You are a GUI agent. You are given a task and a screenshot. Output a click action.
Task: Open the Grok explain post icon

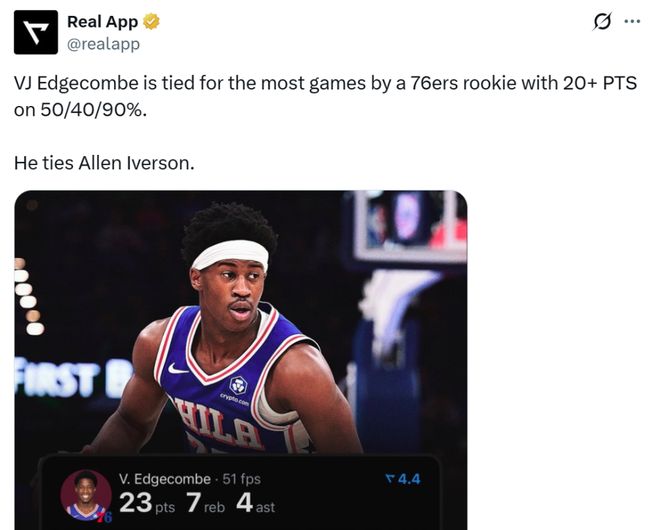point(602,22)
